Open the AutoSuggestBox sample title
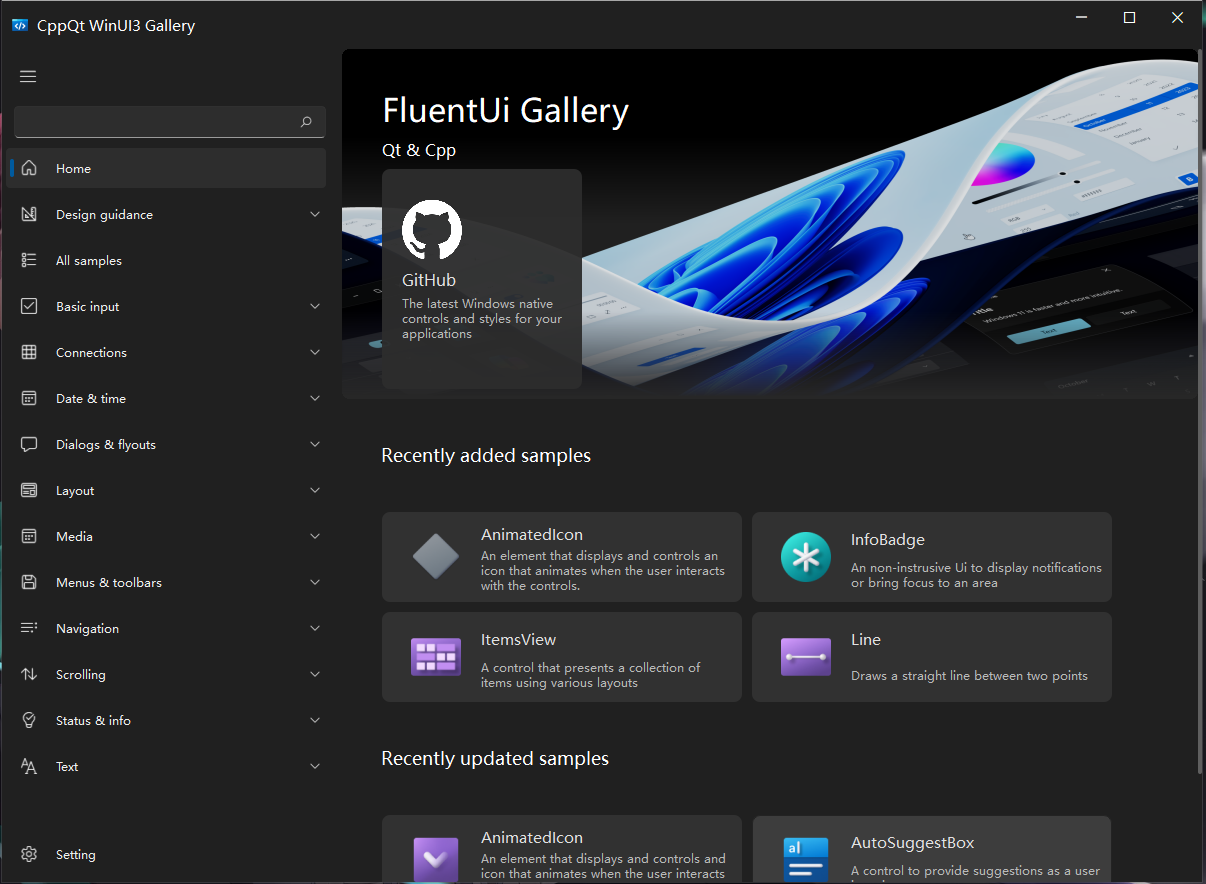The image size is (1206, 884). click(912, 843)
